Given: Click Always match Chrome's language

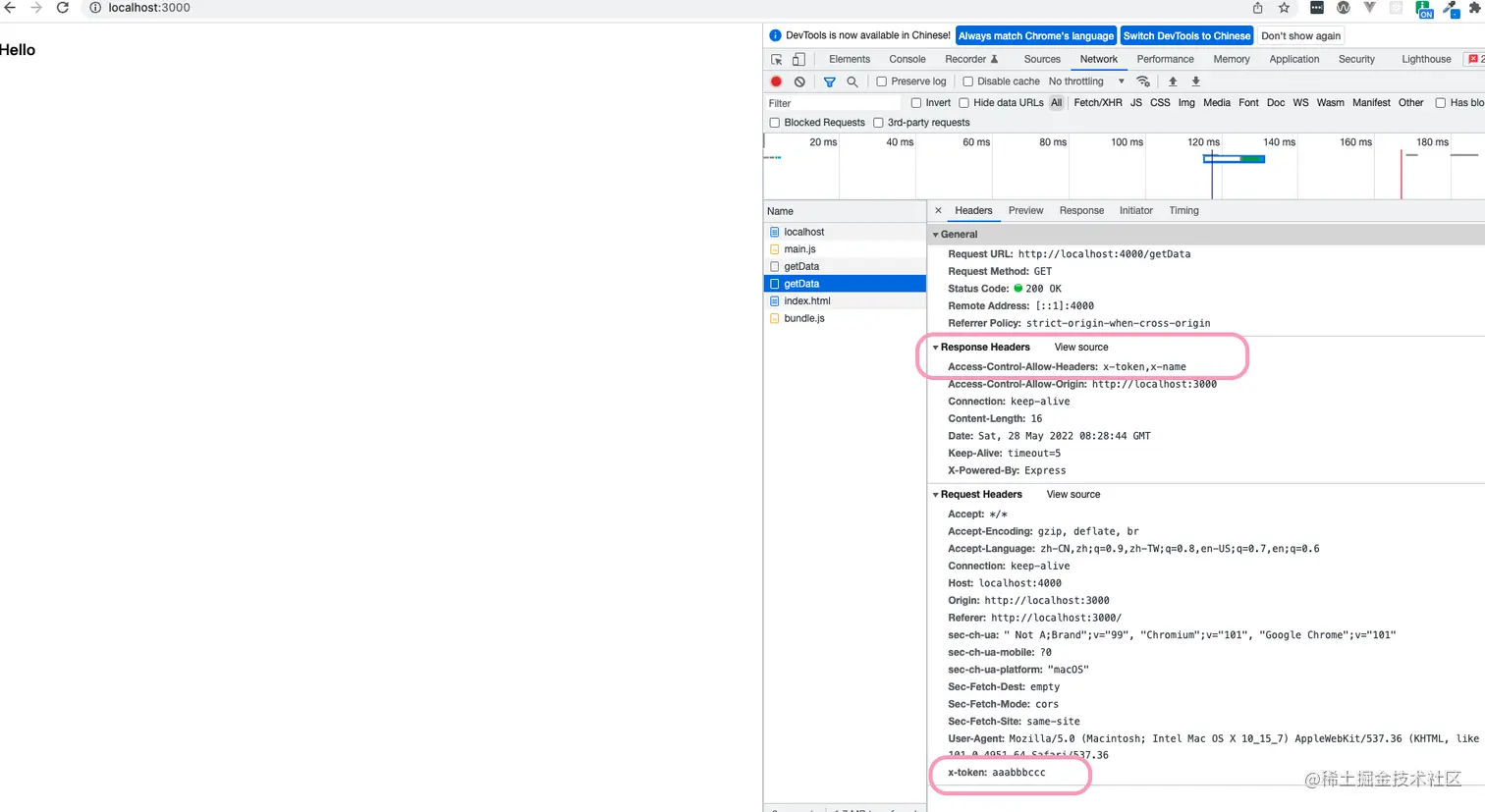Looking at the screenshot, I should [1036, 36].
